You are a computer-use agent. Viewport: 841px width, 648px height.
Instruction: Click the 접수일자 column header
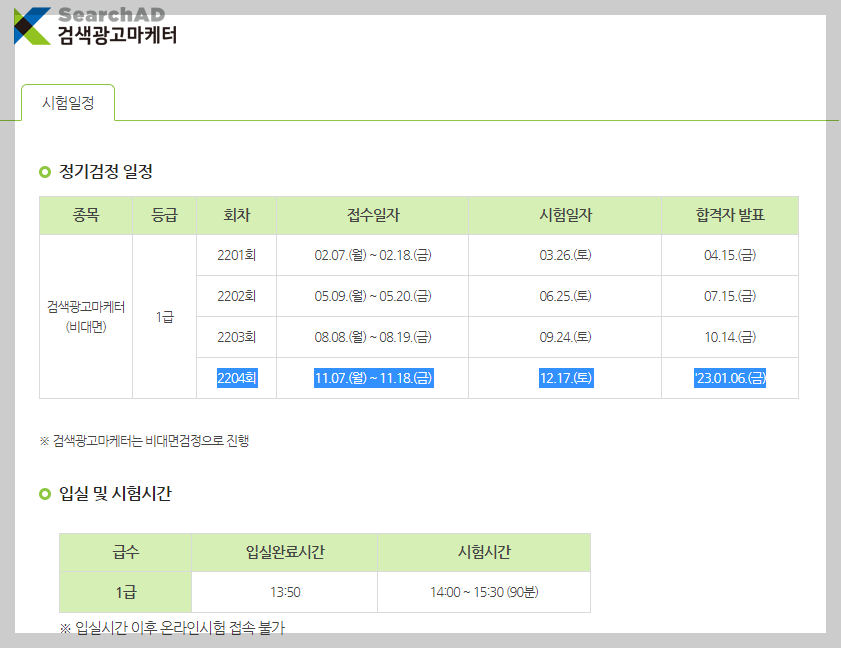(x=373, y=215)
